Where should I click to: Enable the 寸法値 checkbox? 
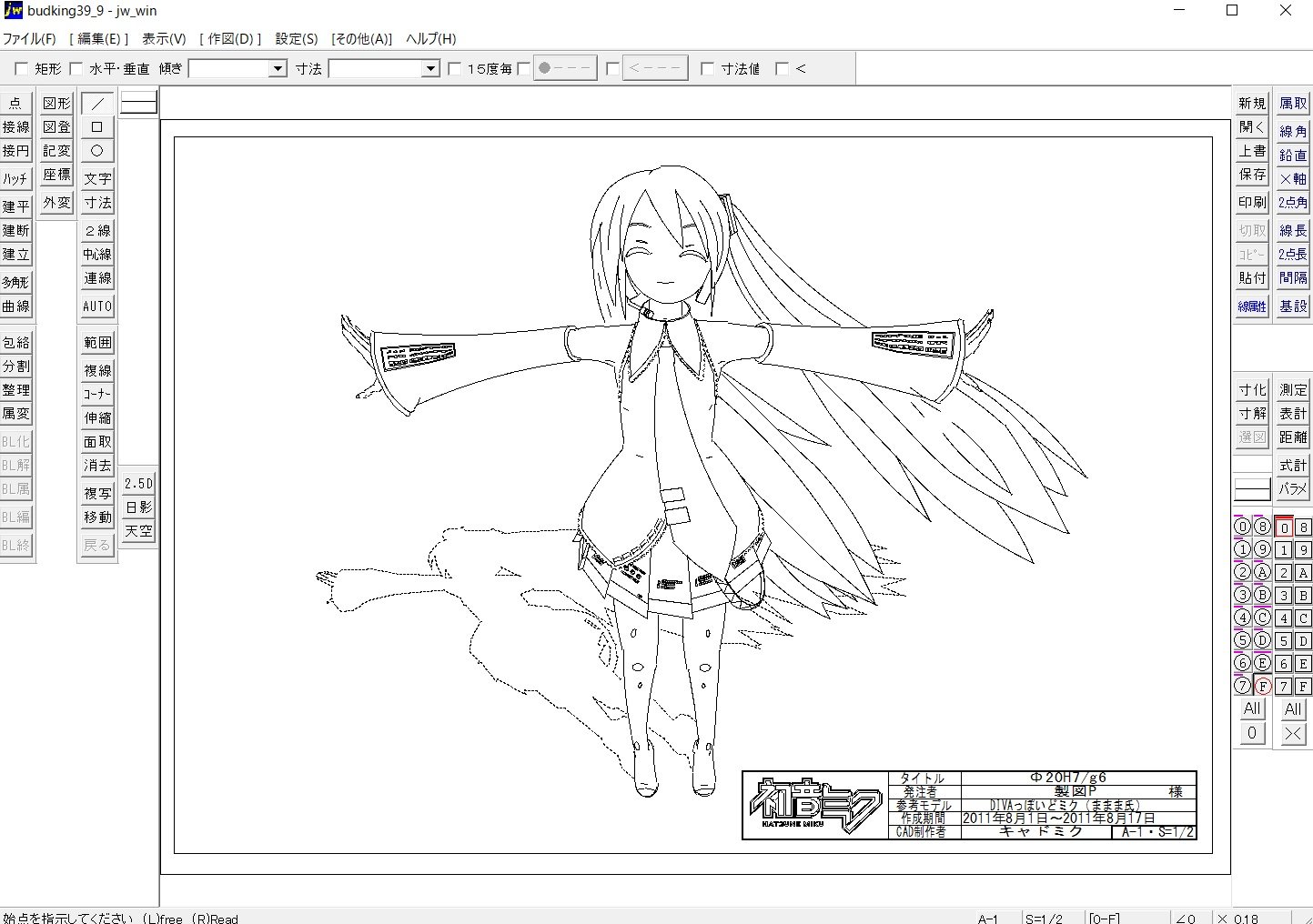click(708, 69)
